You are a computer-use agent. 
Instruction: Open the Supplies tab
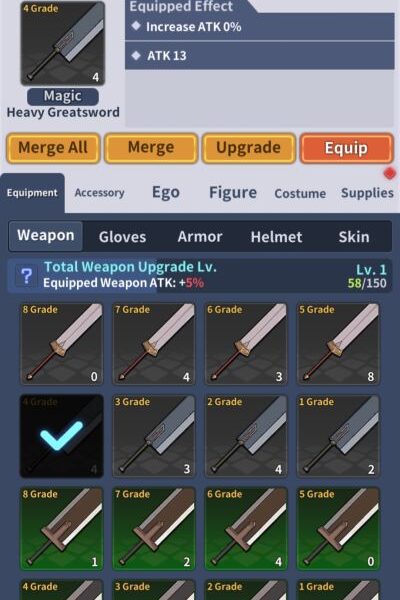tap(367, 193)
